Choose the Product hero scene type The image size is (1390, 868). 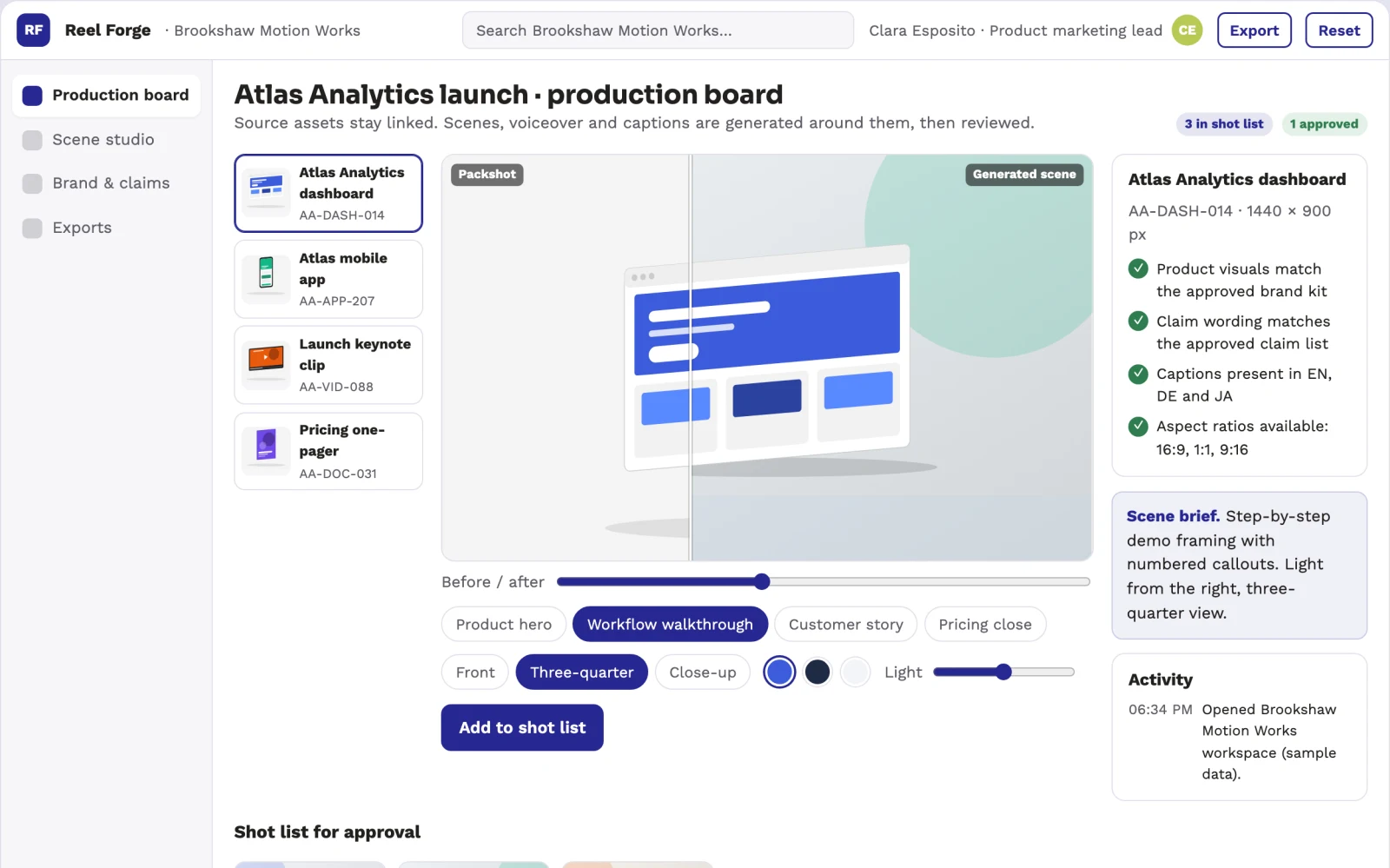point(504,624)
